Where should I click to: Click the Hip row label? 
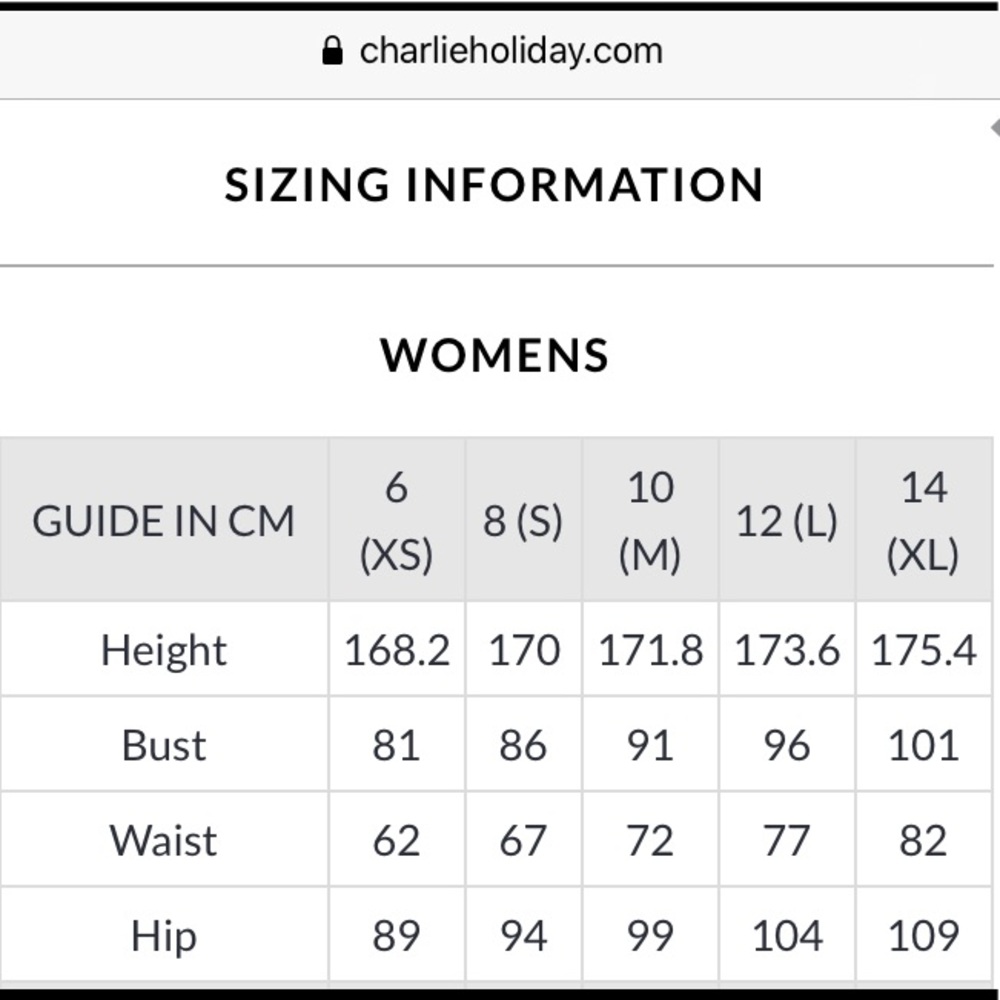click(164, 935)
